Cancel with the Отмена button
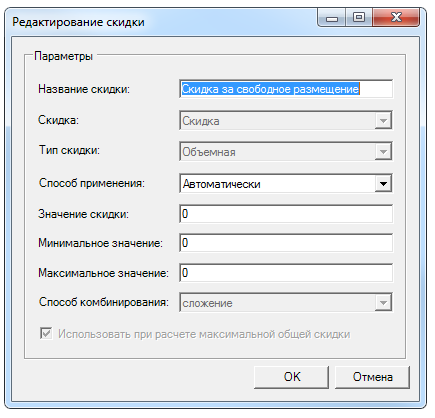This screenshot has height=418, width=435. coord(372,377)
